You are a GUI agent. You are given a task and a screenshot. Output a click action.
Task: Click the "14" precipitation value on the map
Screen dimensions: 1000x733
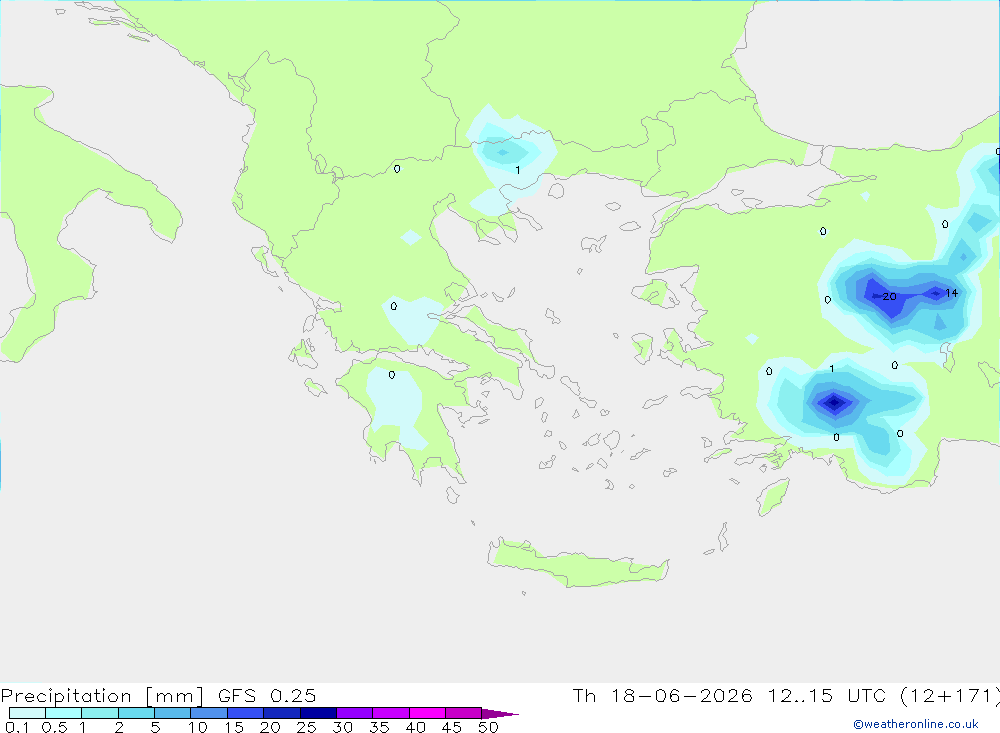point(952,293)
